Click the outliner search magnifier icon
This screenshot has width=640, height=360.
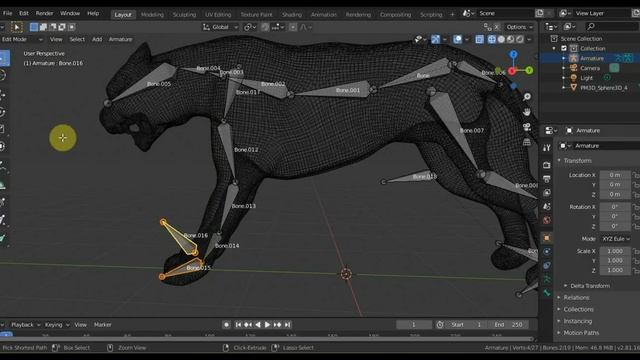point(591,27)
